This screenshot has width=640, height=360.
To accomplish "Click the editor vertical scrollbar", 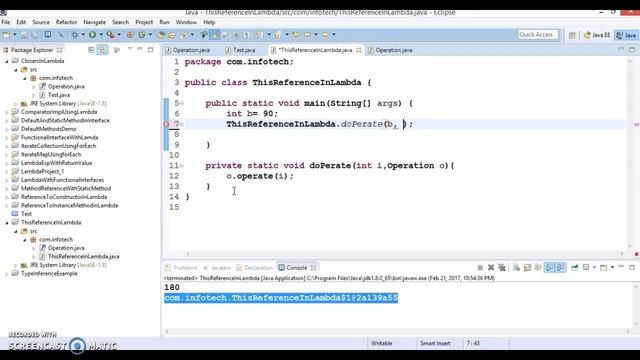I will click(x=630, y=153).
